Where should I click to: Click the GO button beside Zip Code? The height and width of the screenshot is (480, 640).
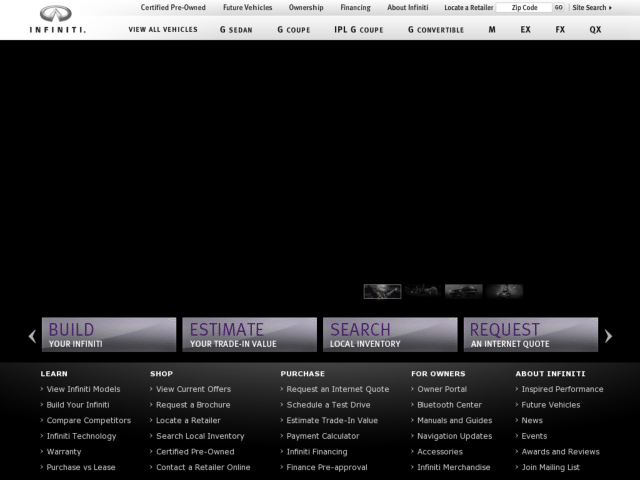pos(558,7)
